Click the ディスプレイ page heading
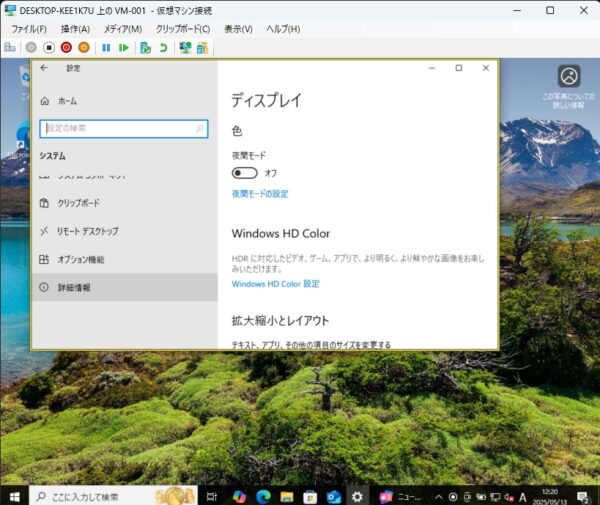The height and width of the screenshot is (505, 600). pos(266,101)
